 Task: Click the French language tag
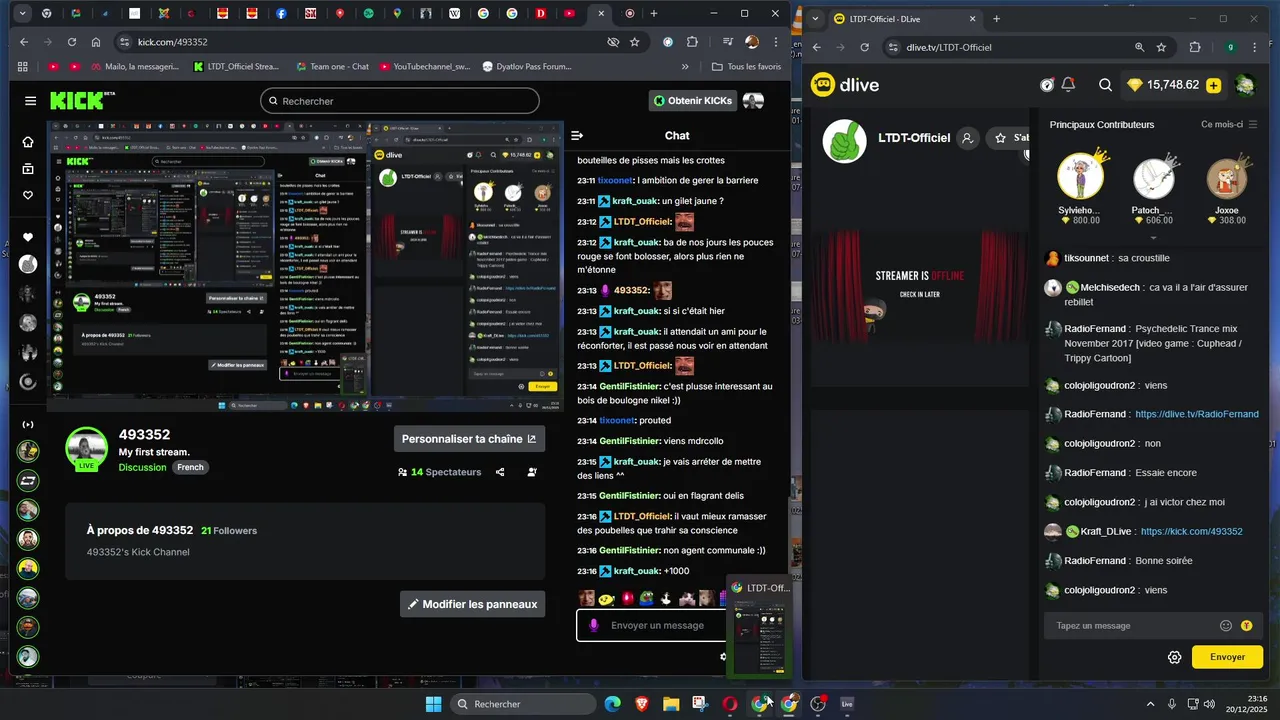(x=190, y=467)
